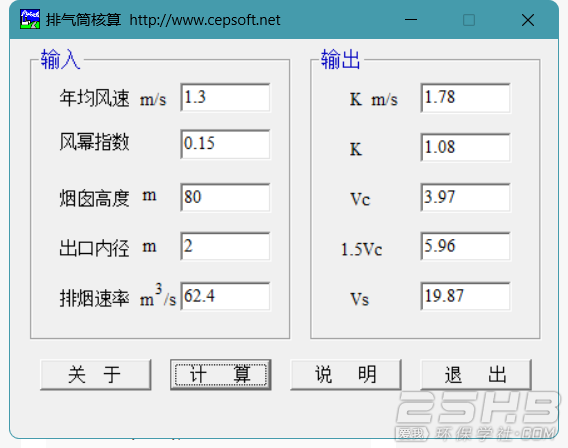Click the K m/s output field

coord(465,98)
